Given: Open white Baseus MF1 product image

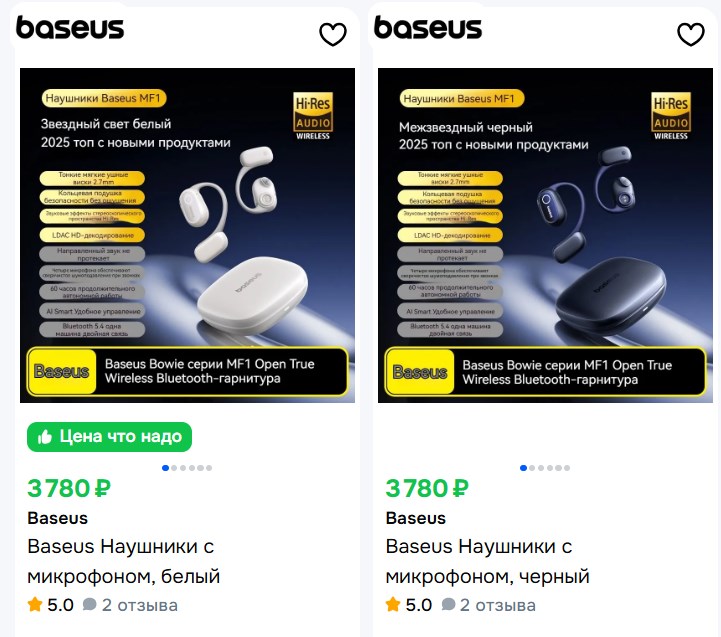Looking at the screenshot, I should click(x=188, y=235).
